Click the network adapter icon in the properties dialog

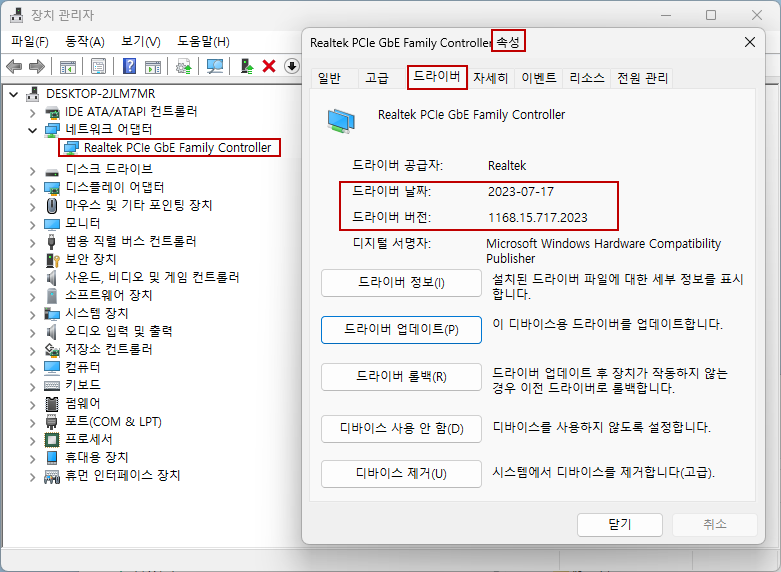click(342, 121)
